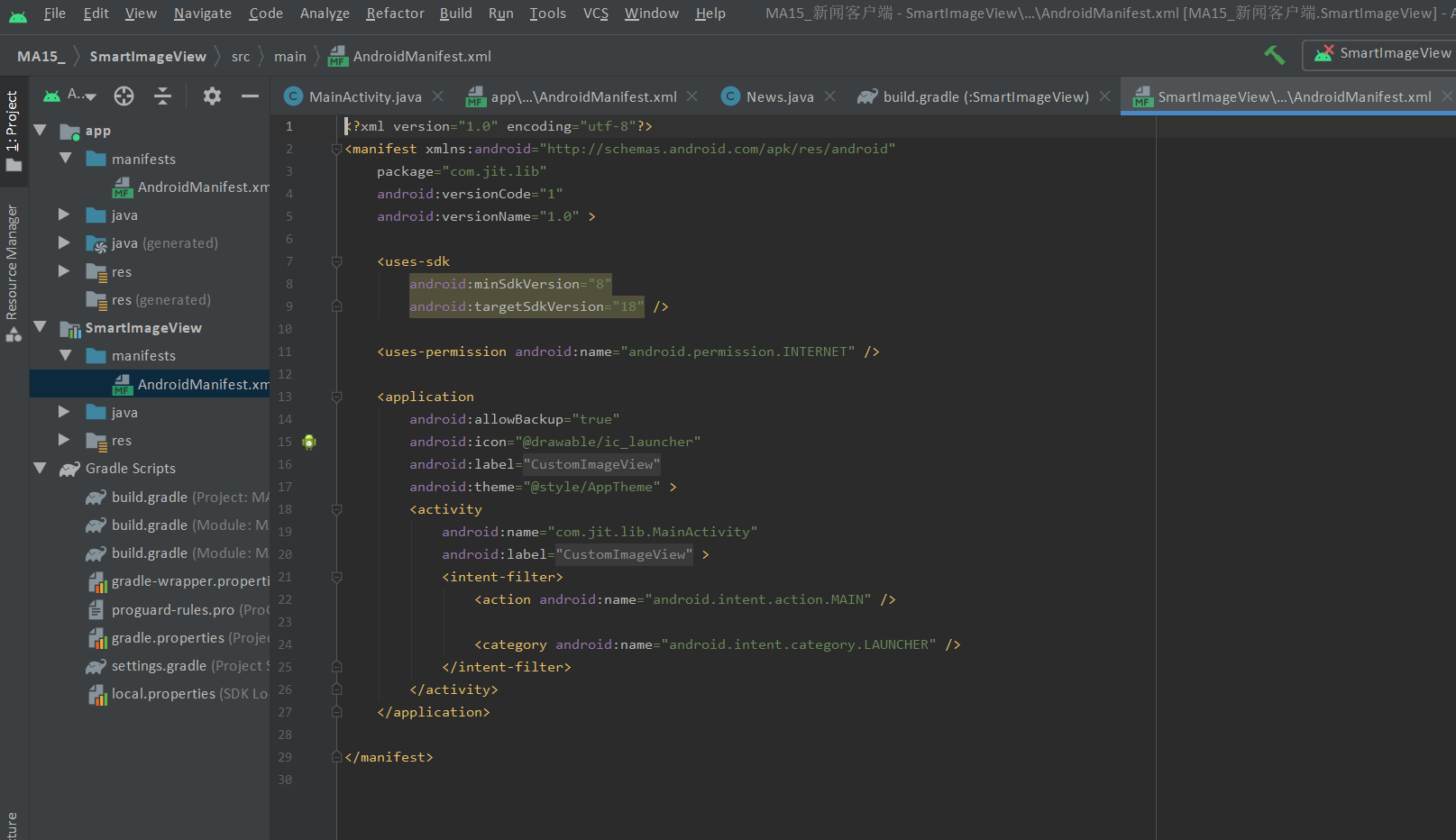Viewport: 1456px width, 840px height.
Task: Collapse the Gradle Scripts node
Action: pos(40,468)
